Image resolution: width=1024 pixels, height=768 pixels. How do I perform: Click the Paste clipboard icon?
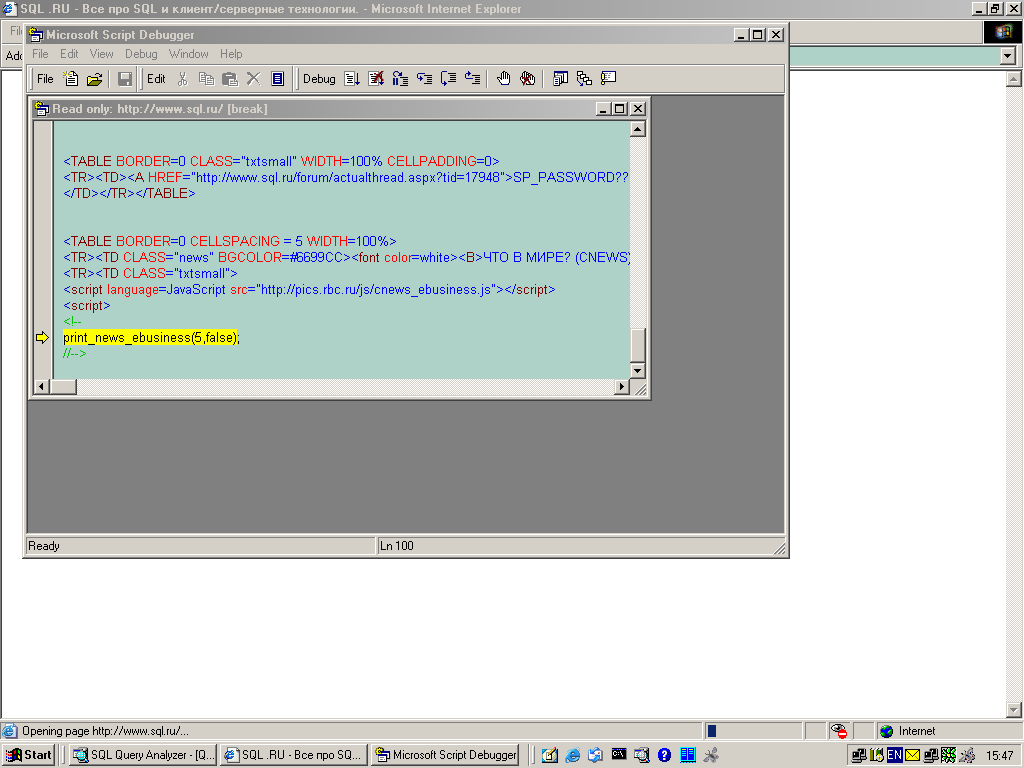pos(230,79)
